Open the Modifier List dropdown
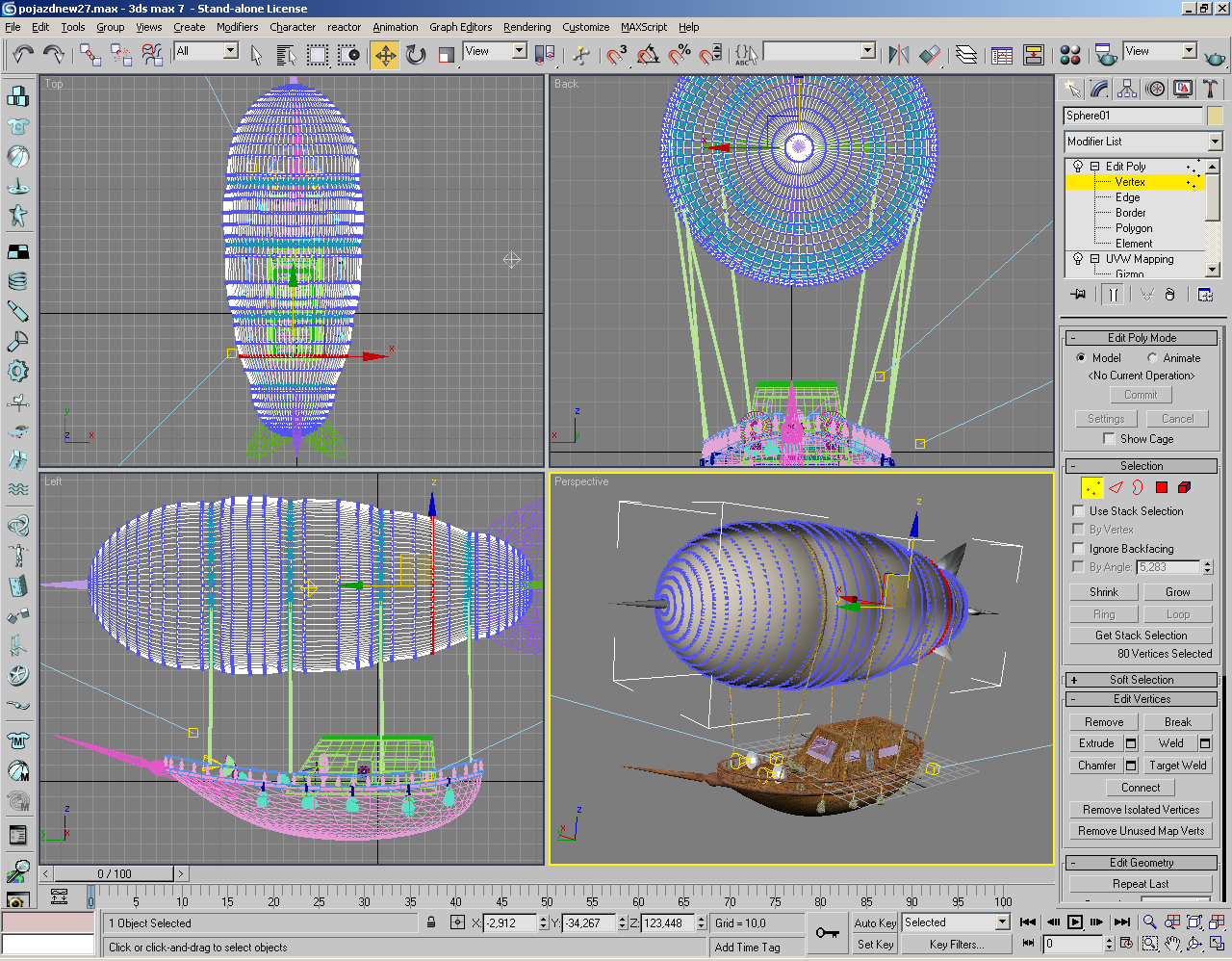This screenshot has height=961, width=1232. (x=1214, y=142)
